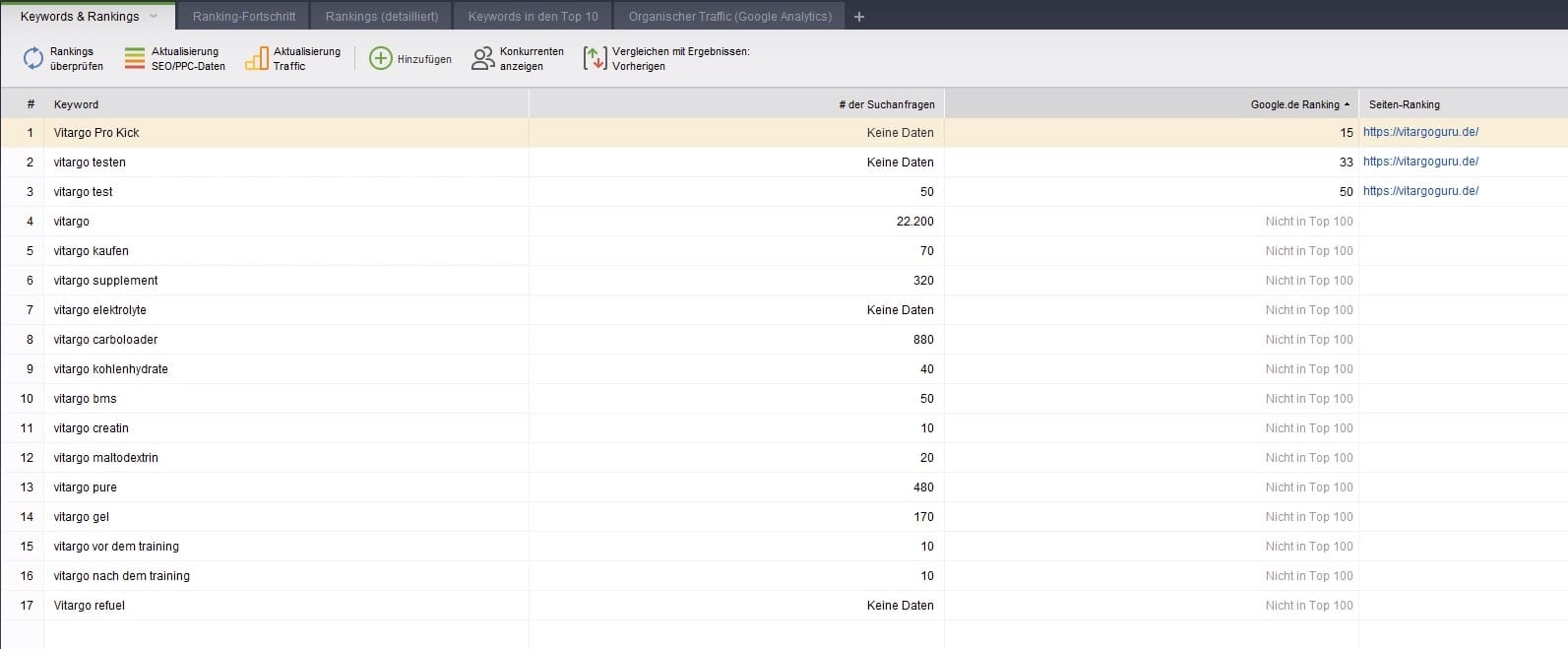Screen dimensions: 1568x649
Task: Go to the Keywords in den Top 10 tab
Action: tap(533, 17)
